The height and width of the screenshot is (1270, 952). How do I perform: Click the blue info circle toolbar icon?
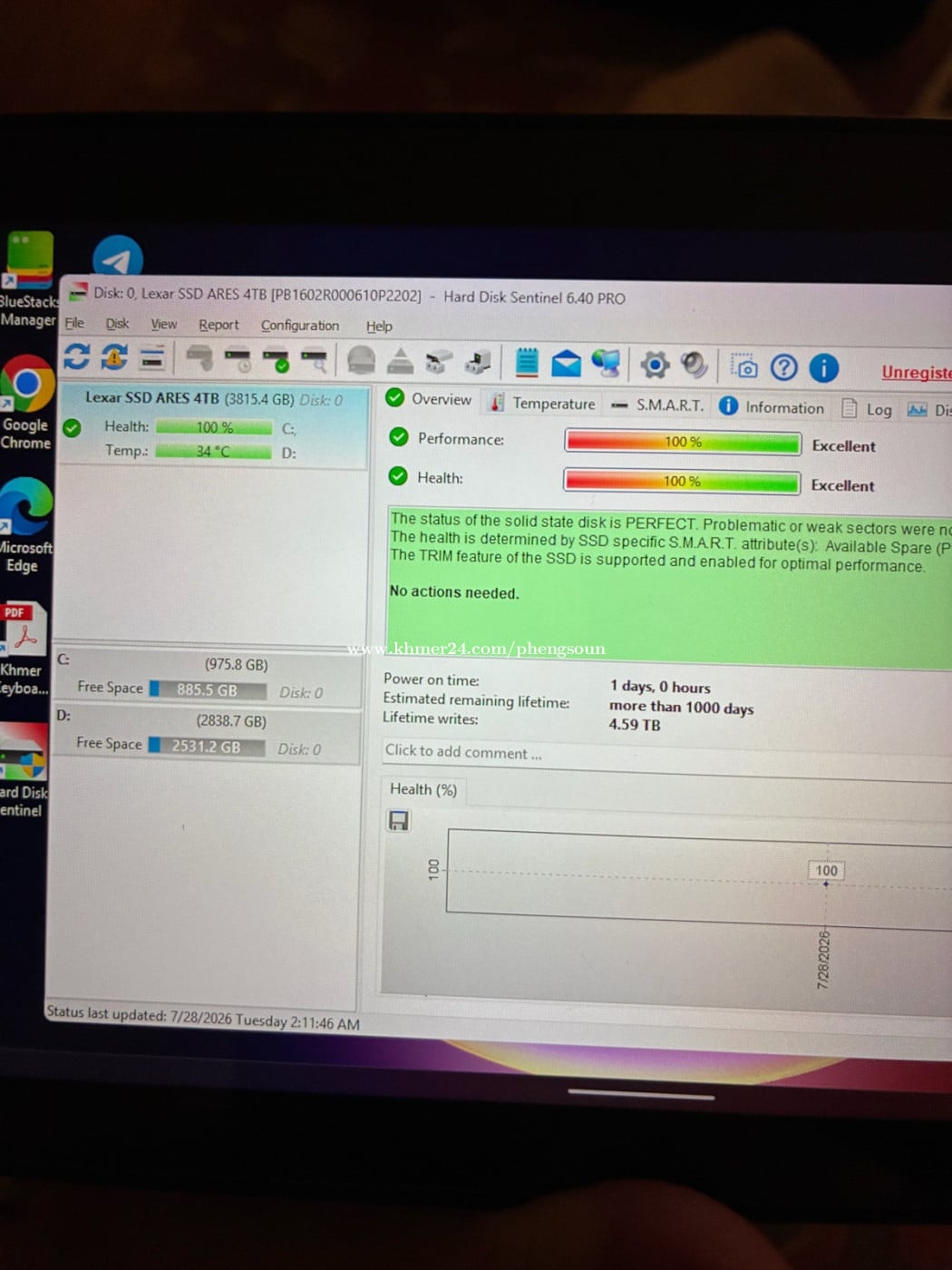[823, 368]
